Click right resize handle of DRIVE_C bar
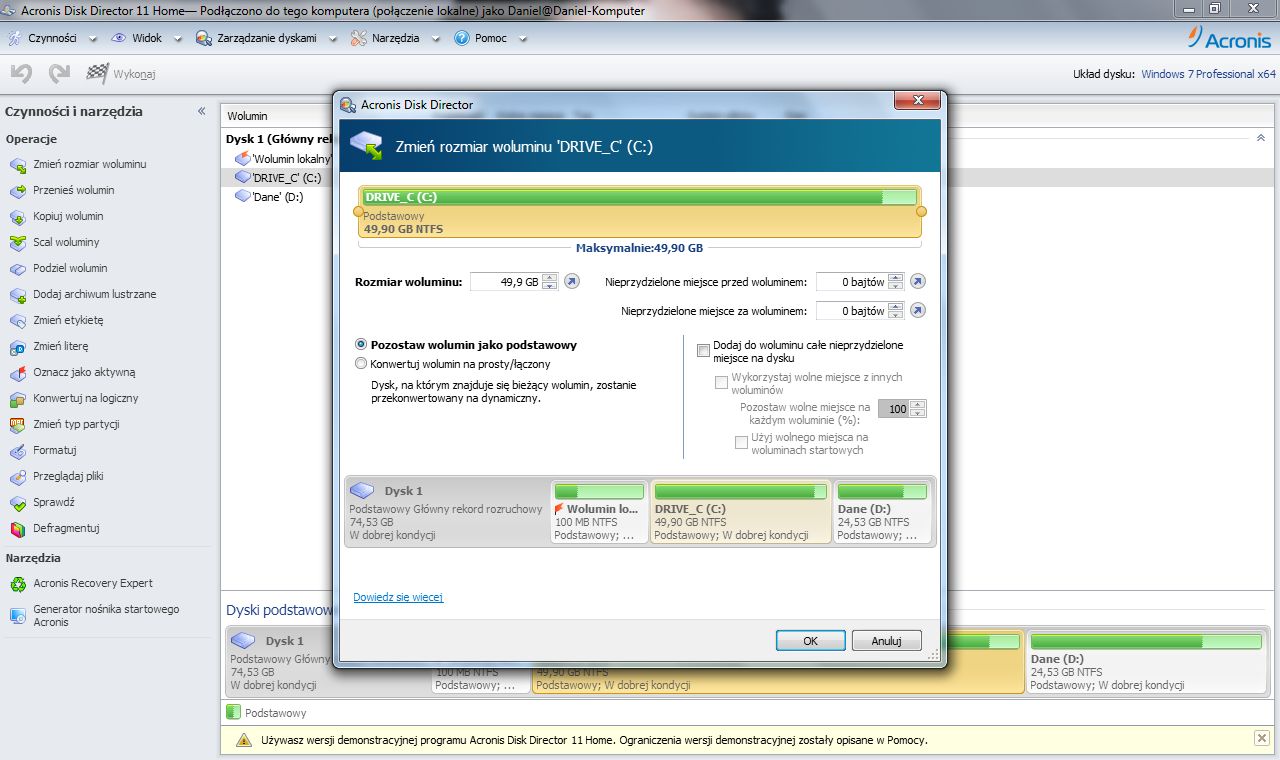 (x=921, y=211)
